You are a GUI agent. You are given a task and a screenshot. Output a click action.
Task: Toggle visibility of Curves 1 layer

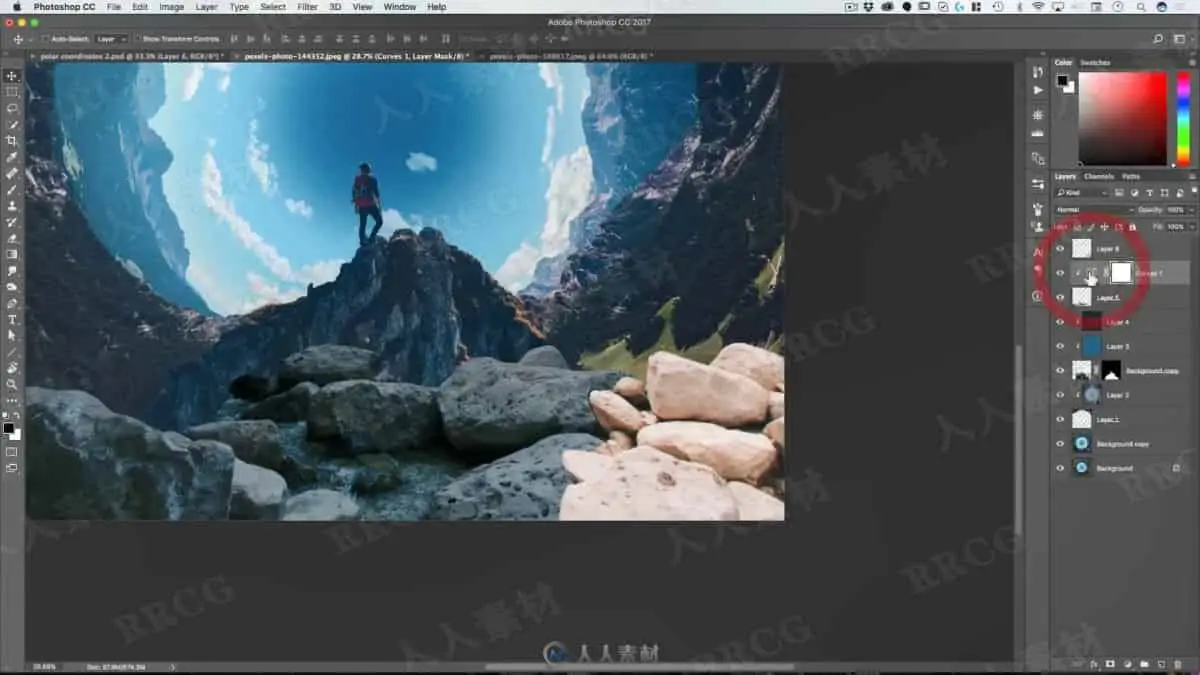pos(1060,272)
